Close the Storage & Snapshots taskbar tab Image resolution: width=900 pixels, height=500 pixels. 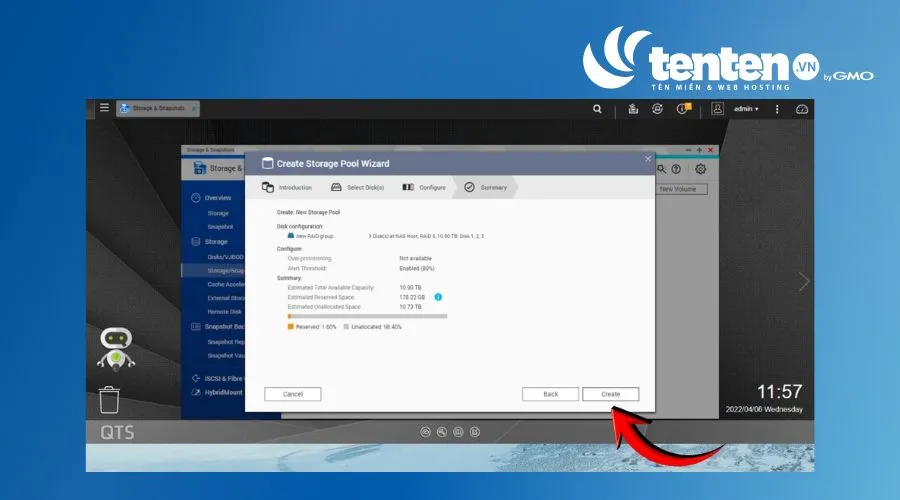coord(194,108)
